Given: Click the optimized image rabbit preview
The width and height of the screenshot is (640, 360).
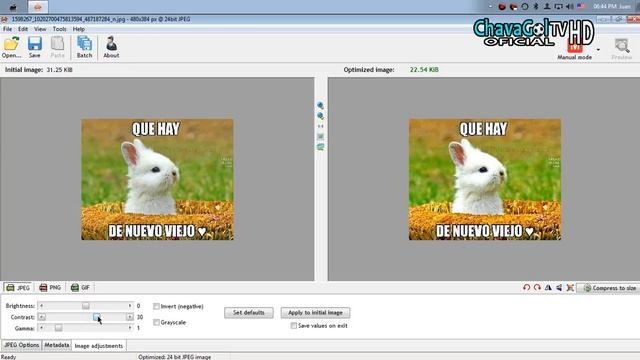Looking at the screenshot, I should point(485,179).
